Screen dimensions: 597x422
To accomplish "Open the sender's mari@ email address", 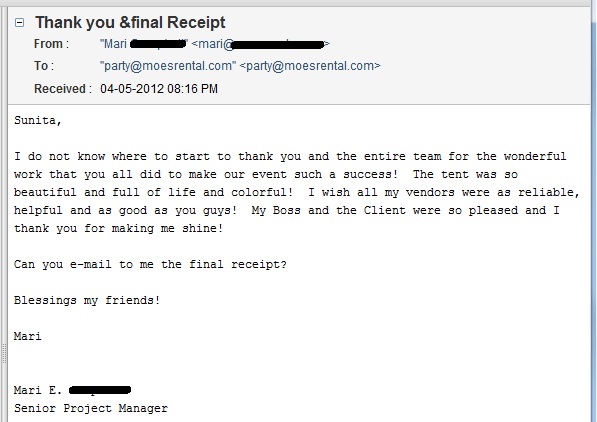I will click(260, 44).
